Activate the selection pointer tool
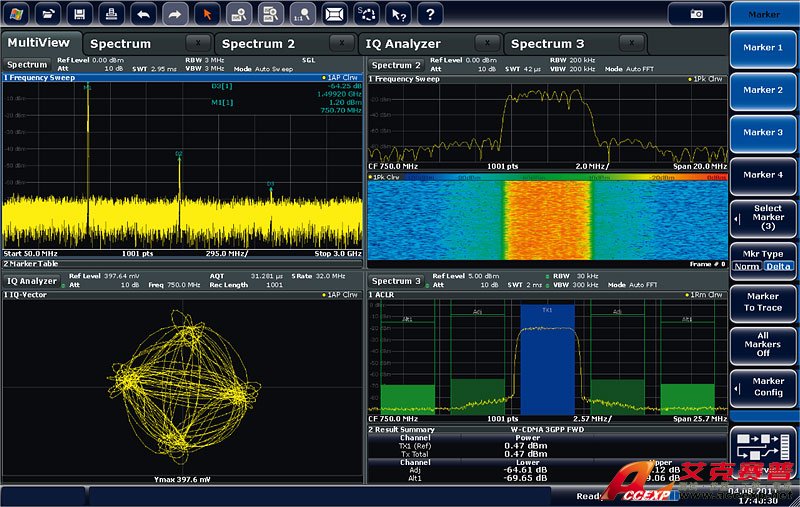The image size is (800, 507). click(206, 14)
